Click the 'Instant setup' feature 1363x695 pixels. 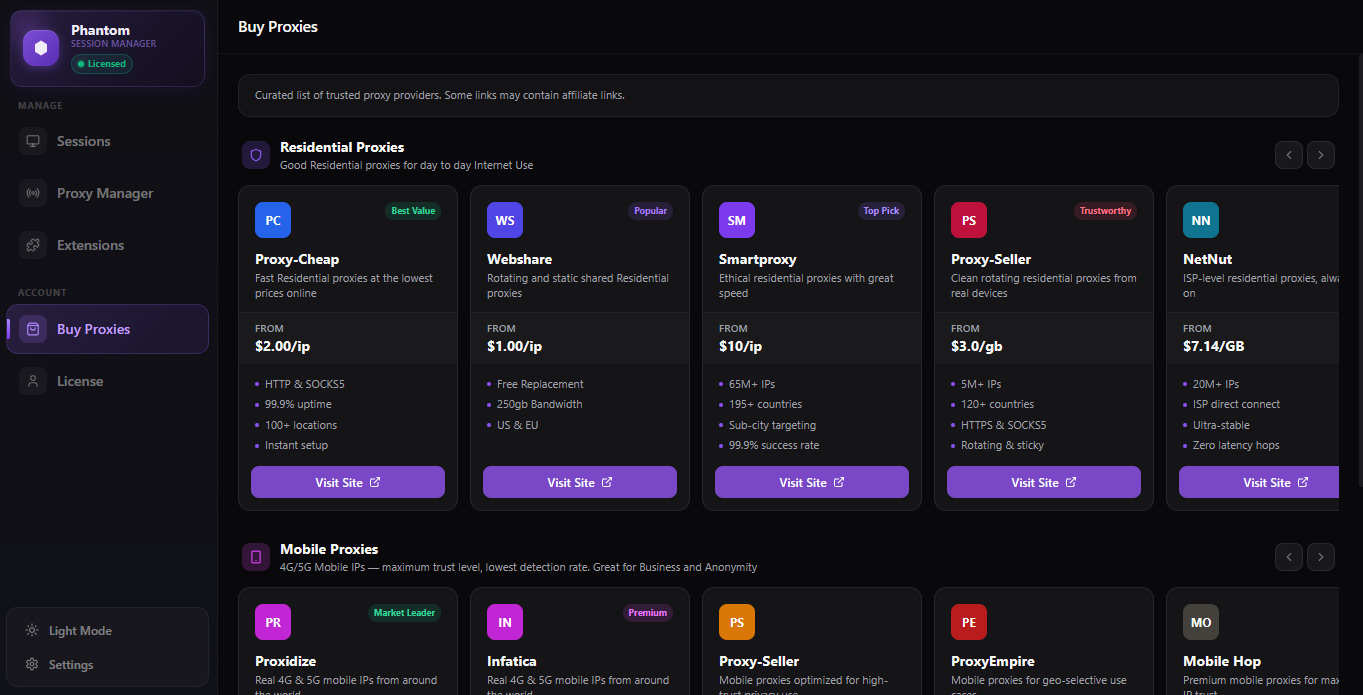pyautogui.click(x=296, y=445)
